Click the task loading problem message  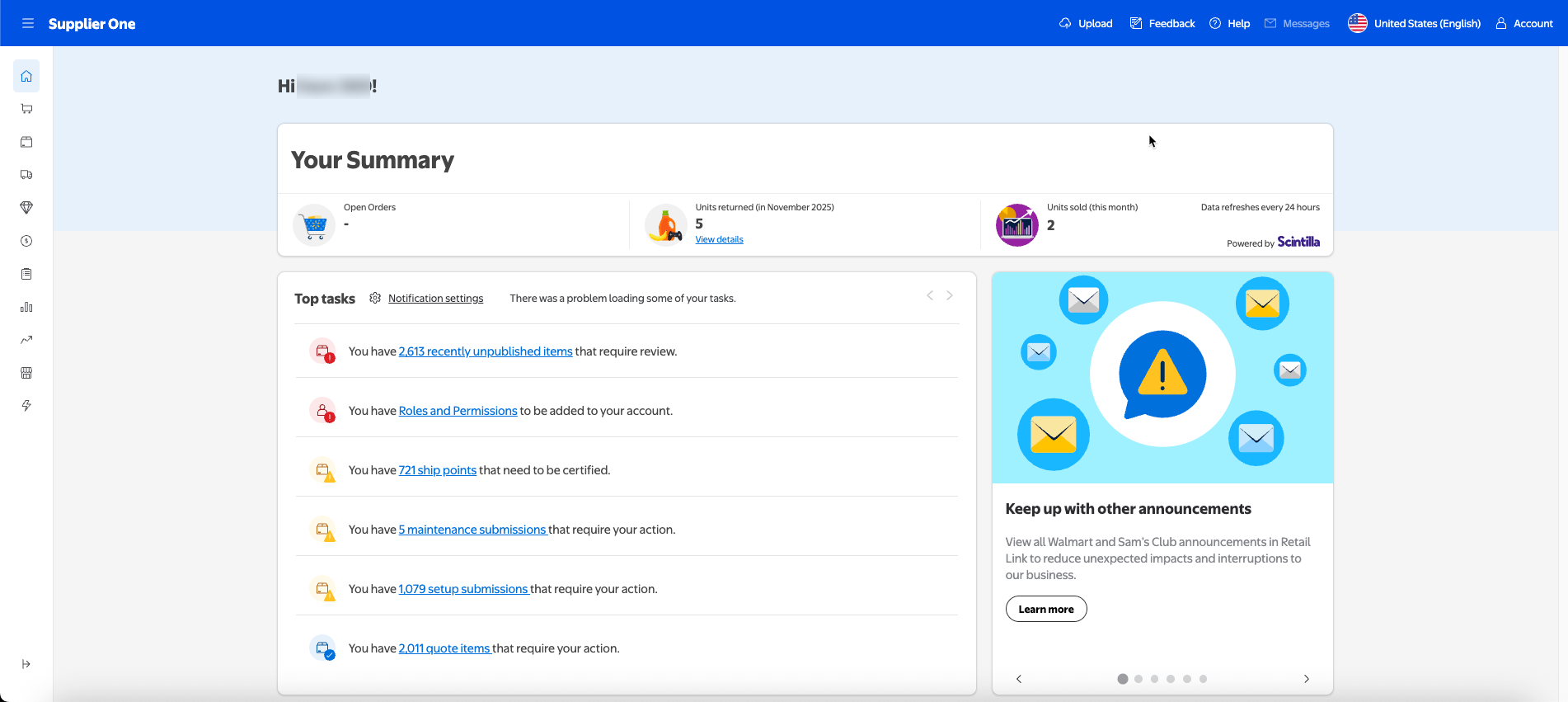tap(622, 299)
